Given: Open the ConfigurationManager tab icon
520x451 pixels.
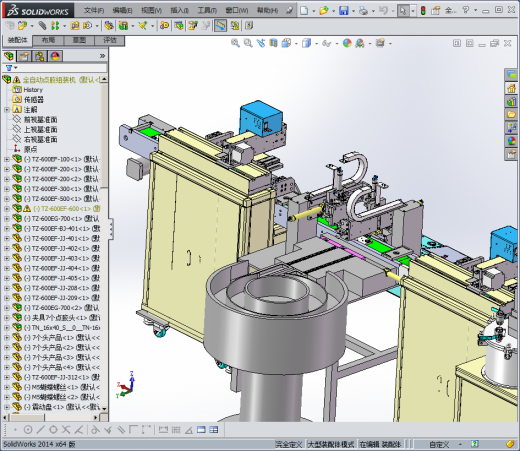Looking at the screenshot, I should tap(40, 56).
